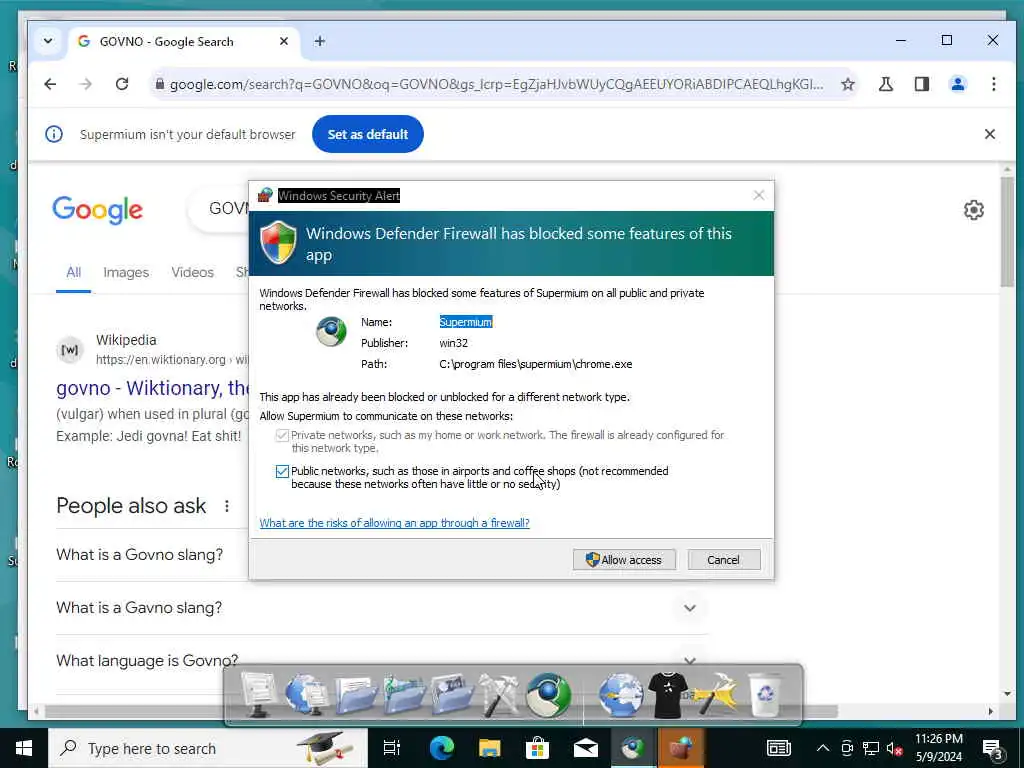1024x768 pixels.
Task: Click the news widget icon on taskbar
Action: tap(778, 748)
